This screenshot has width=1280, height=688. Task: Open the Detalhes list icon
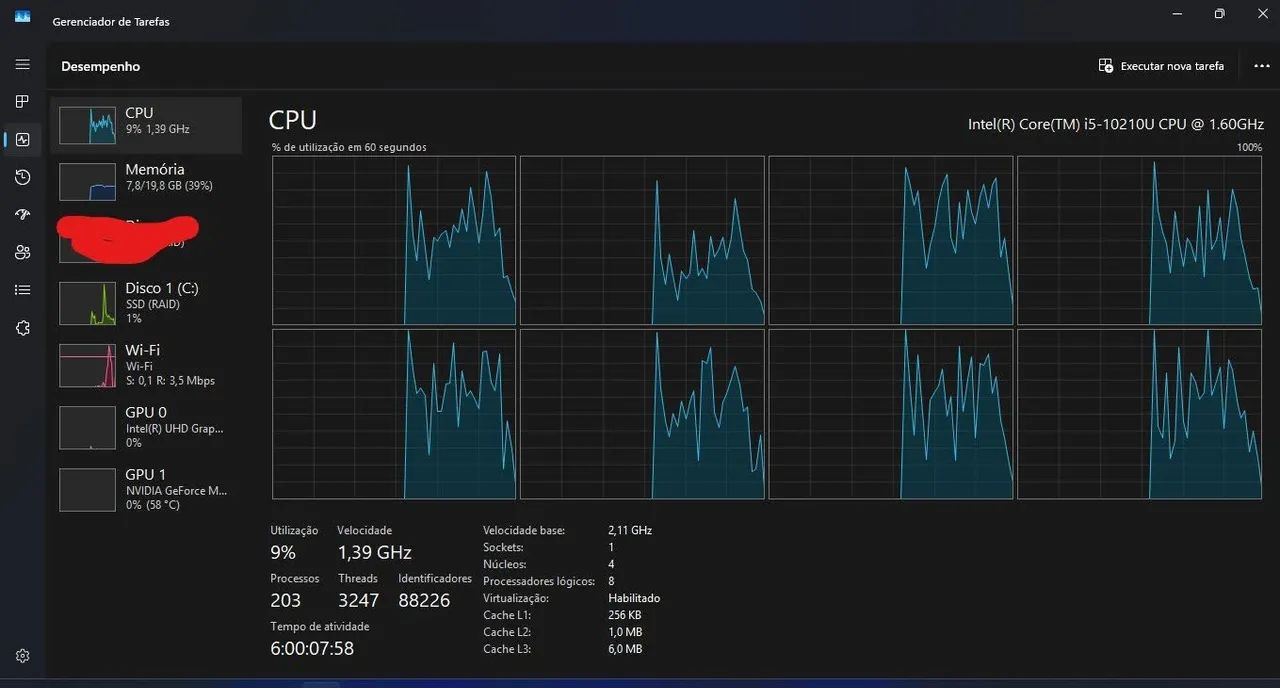coord(22,290)
